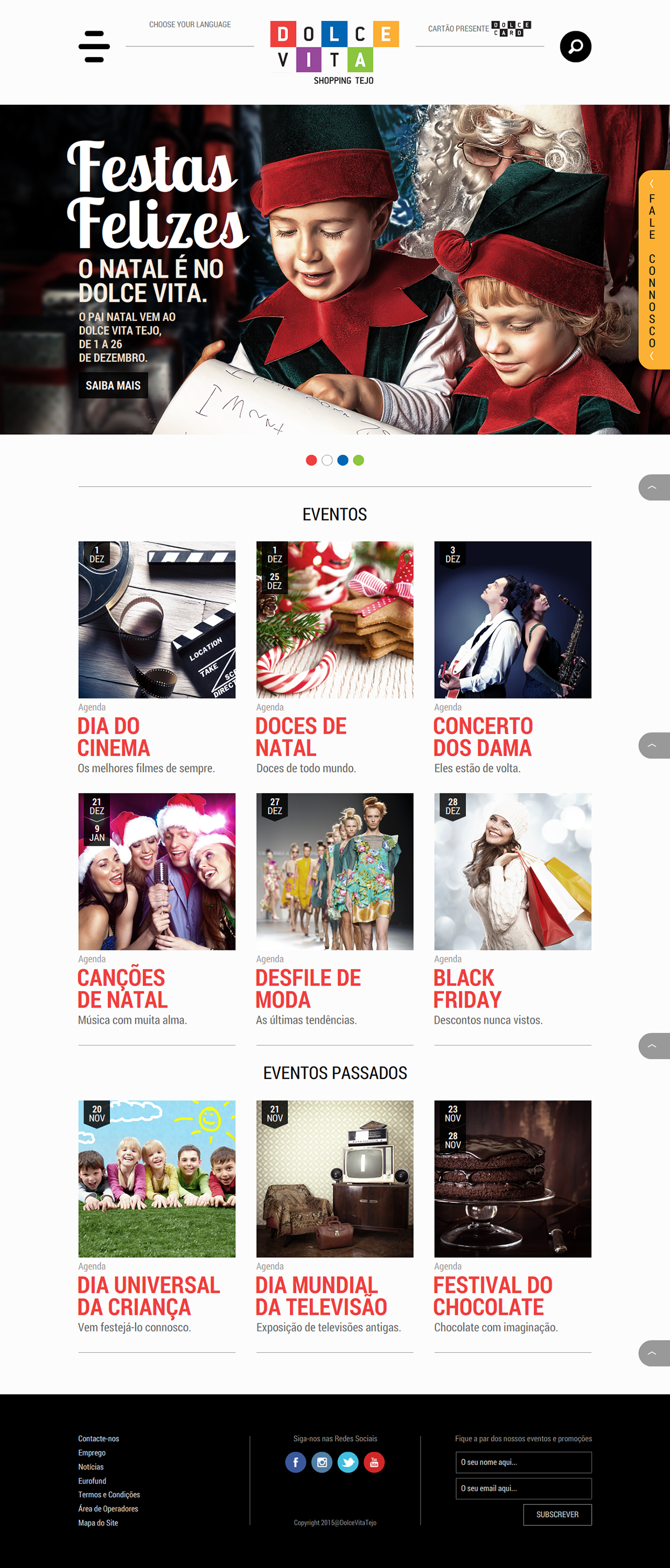Click the Subscrever button
670x1568 pixels.
pos(557,1514)
